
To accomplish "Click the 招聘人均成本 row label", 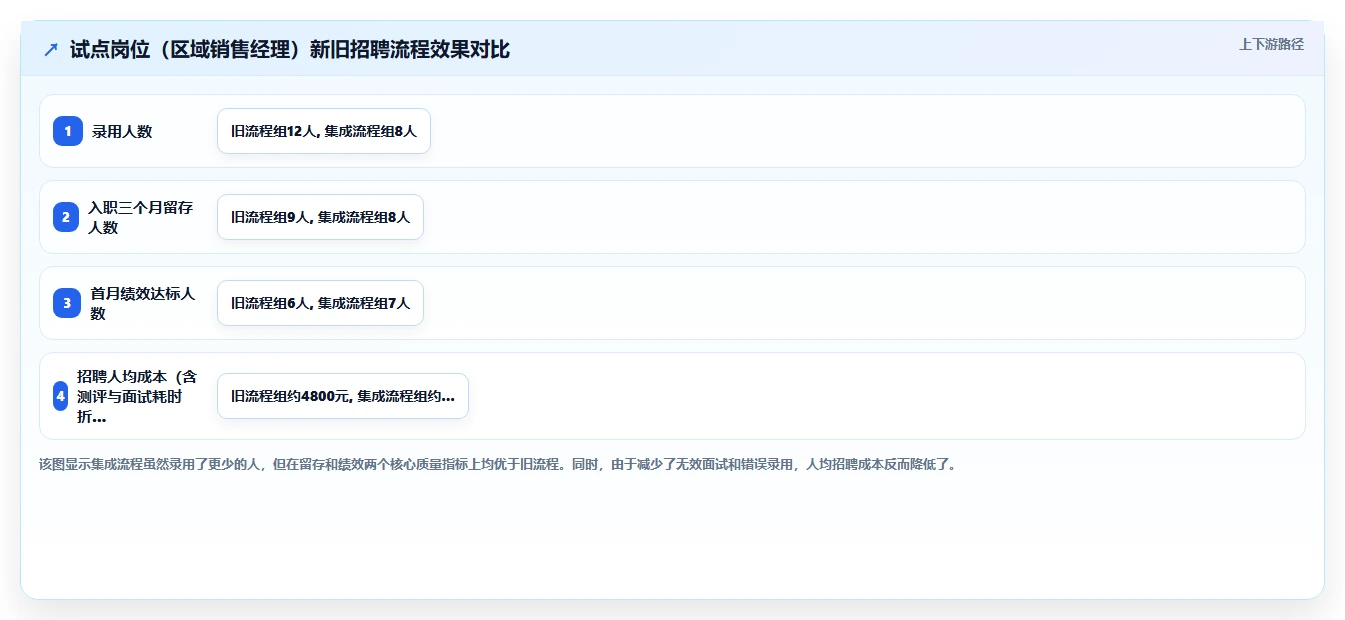I will pyautogui.click(x=138, y=396).
